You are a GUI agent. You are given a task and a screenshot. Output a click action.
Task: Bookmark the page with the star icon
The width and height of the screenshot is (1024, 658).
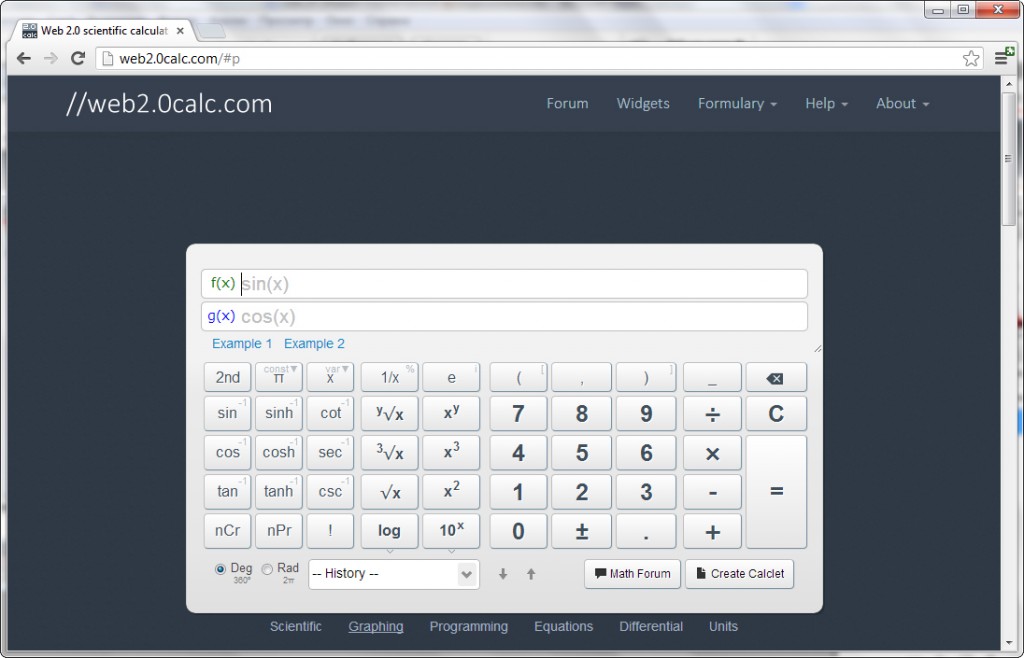[971, 59]
